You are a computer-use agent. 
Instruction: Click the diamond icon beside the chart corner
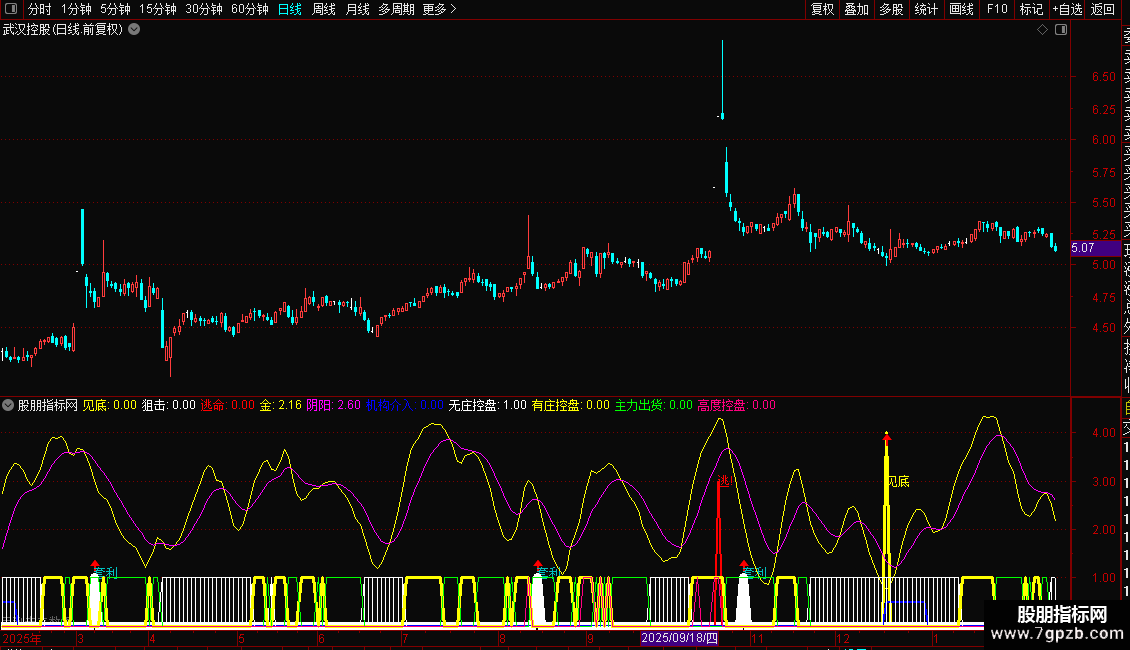(x=1042, y=30)
